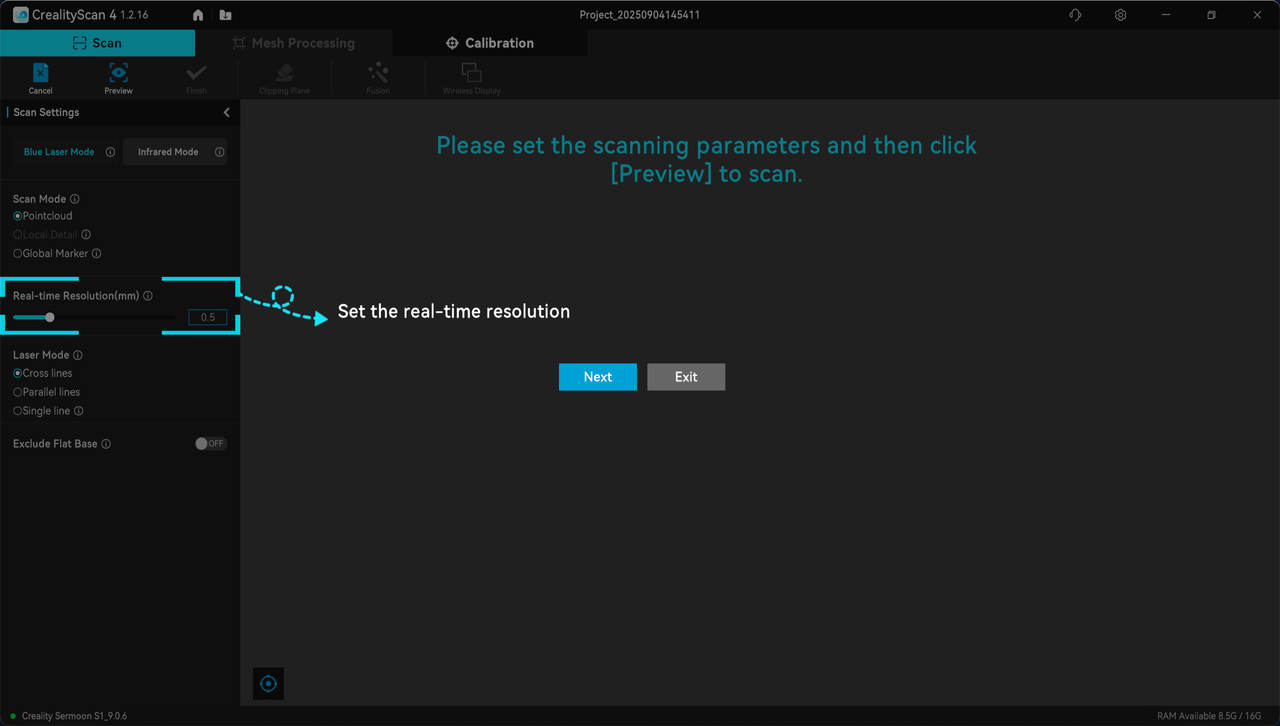The width and height of the screenshot is (1280, 726).
Task: Show info for Real-time Resolution
Action: coord(148,296)
